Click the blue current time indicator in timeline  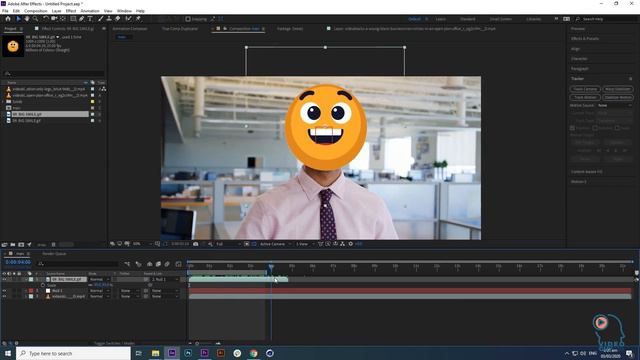(x=271, y=267)
